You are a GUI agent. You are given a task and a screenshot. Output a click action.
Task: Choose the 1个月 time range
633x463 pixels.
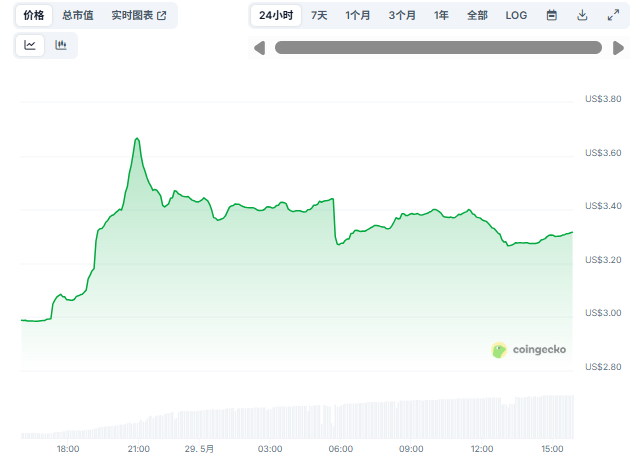click(359, 15)
